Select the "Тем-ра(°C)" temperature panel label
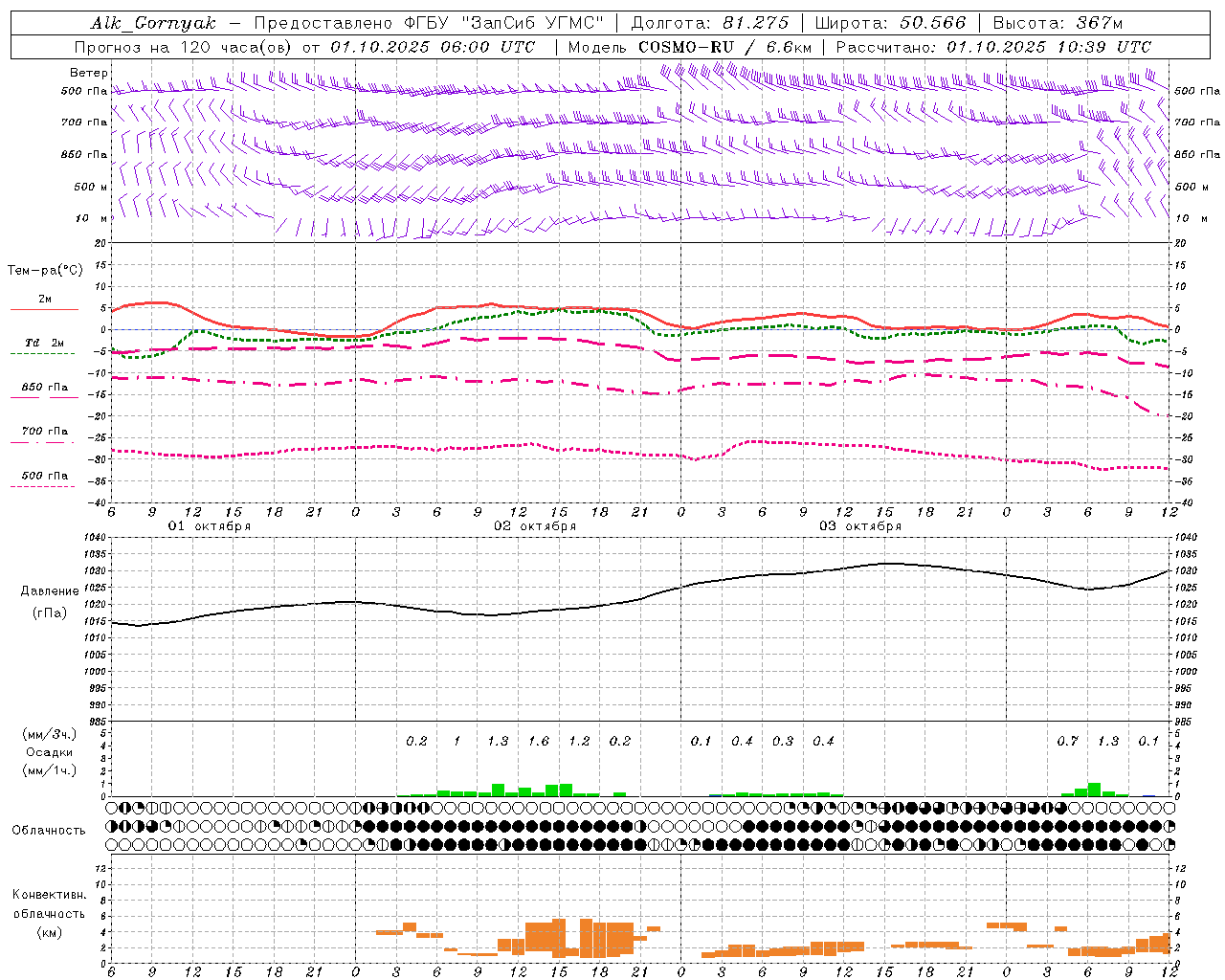The height and width of the screenshot is (980, 1225). (x=45, y=271)
